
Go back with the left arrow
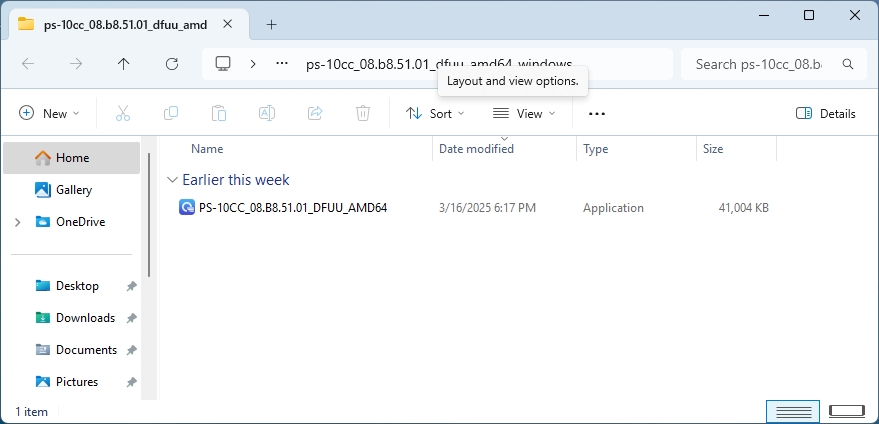(x=28, y=64)
